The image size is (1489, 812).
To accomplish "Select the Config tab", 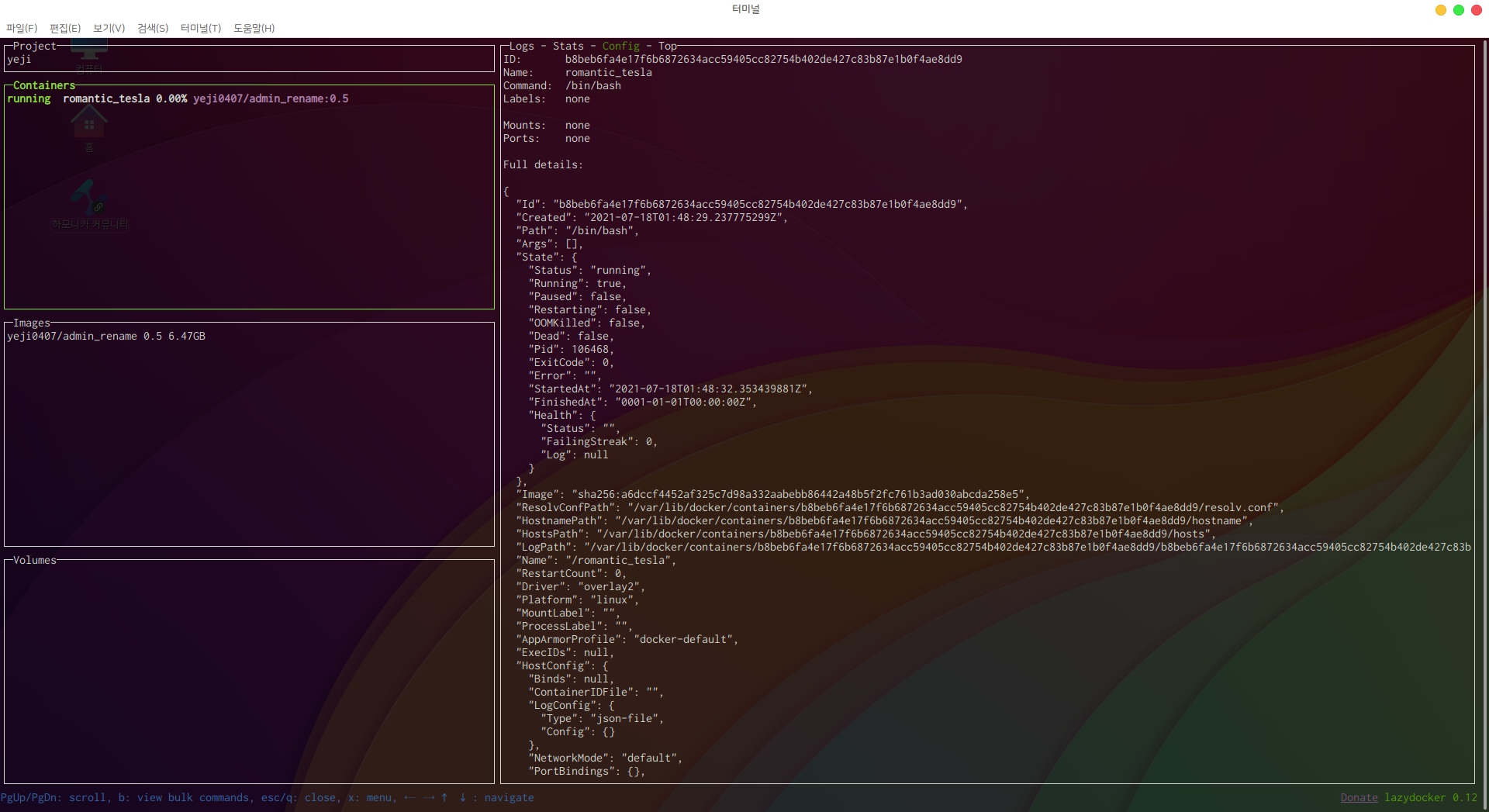I will (620, 47).
